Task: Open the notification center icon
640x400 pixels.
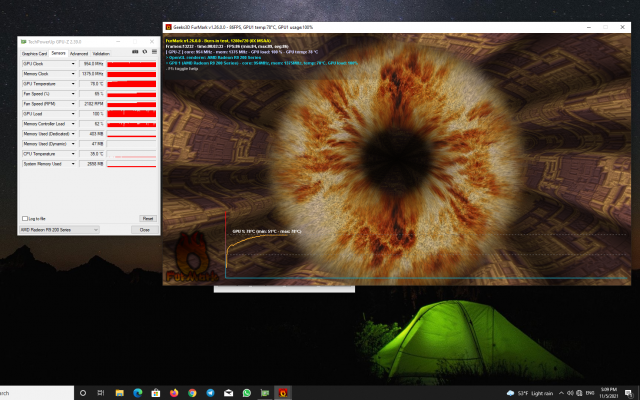Action: pos(629,393)
